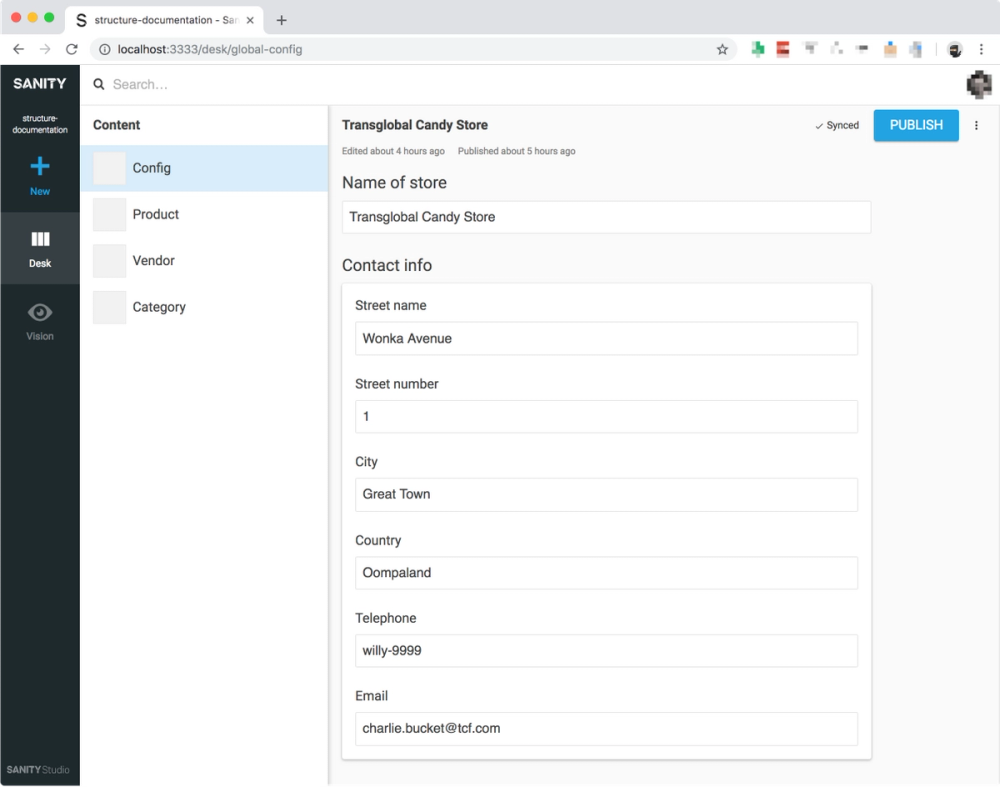
Task: Go forward with the browser forward arrow
Action: [x=45, y=49]
